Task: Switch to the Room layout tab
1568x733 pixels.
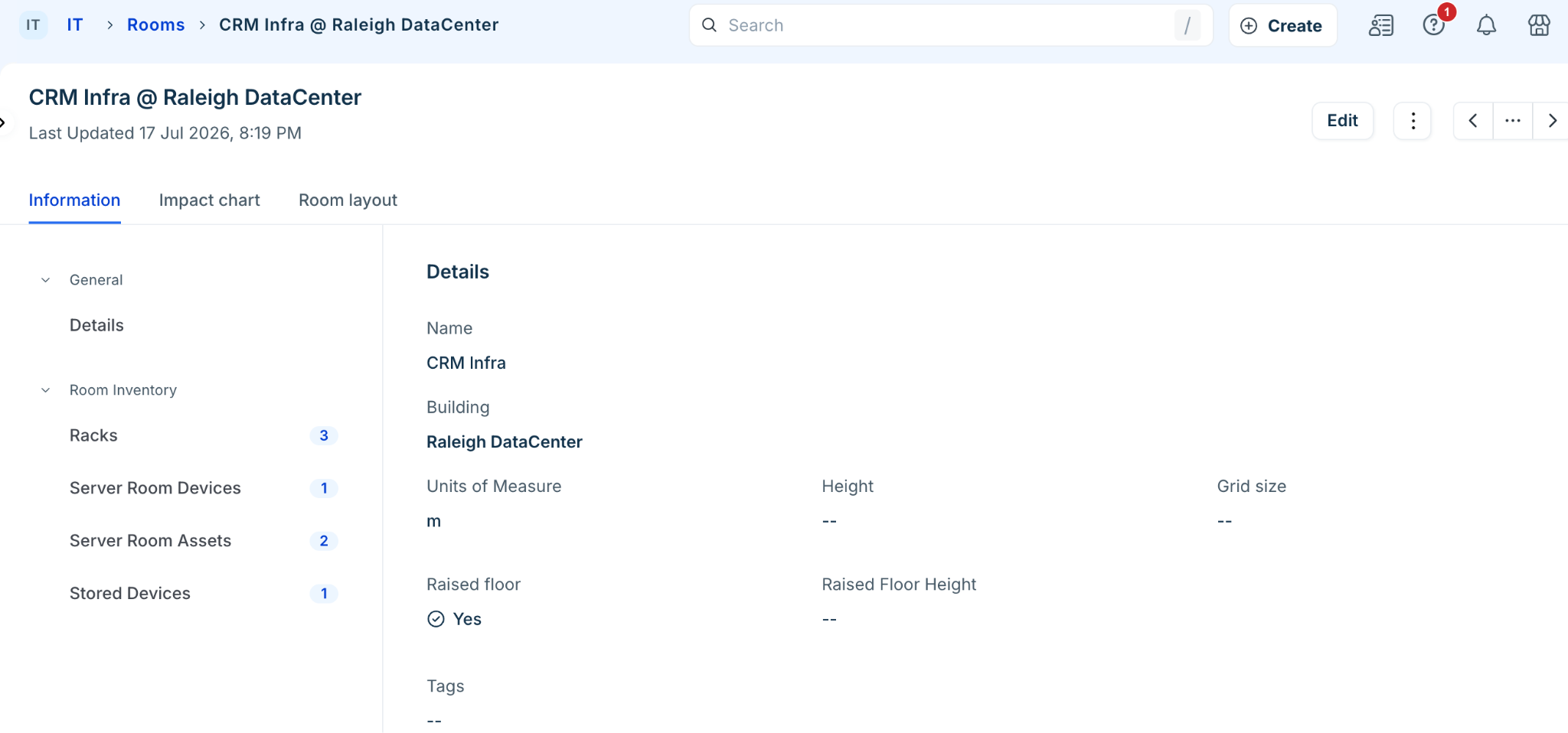Action: point(348,200)
